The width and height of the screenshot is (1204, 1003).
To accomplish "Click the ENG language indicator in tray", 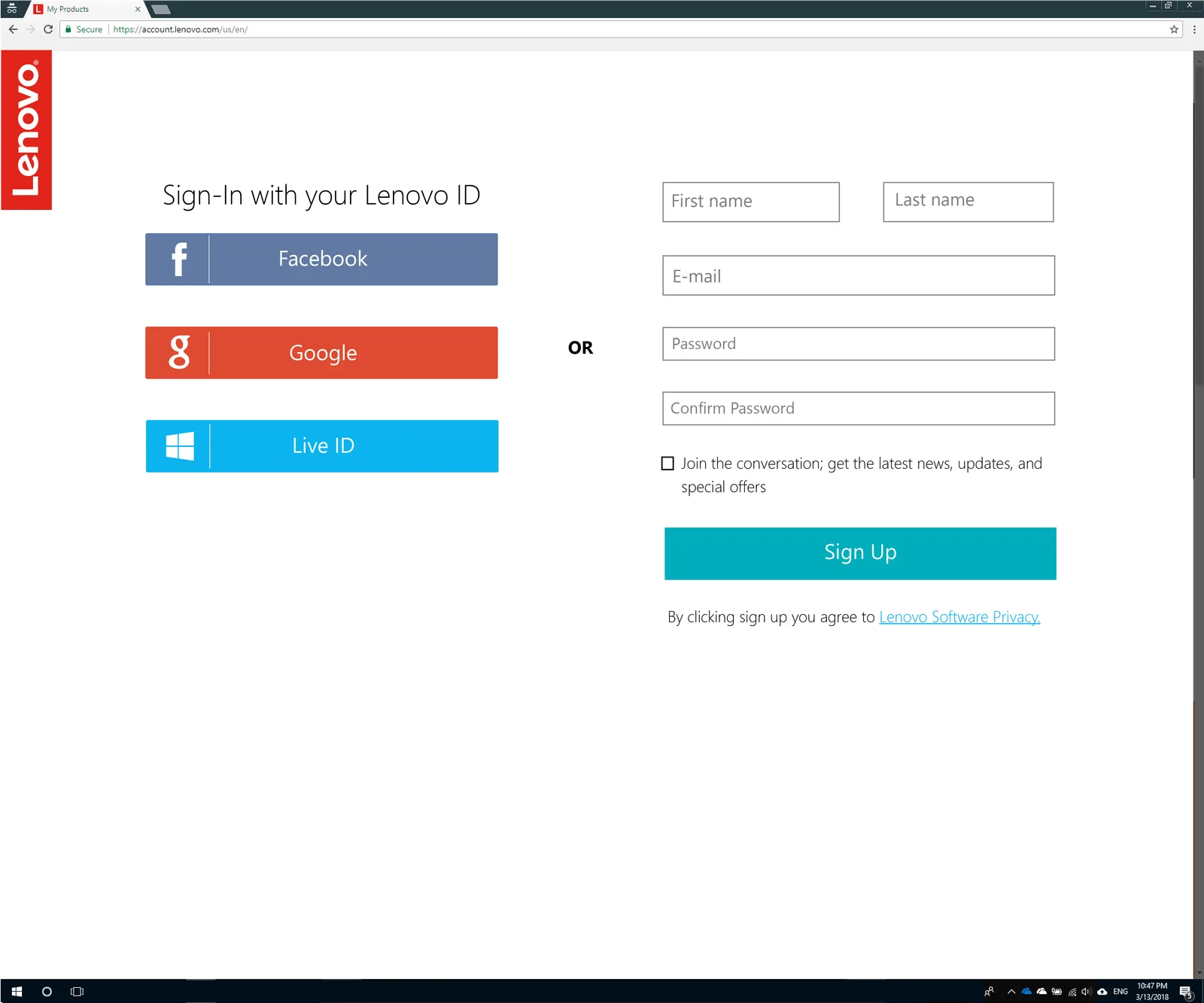I will pos(1120,992).
